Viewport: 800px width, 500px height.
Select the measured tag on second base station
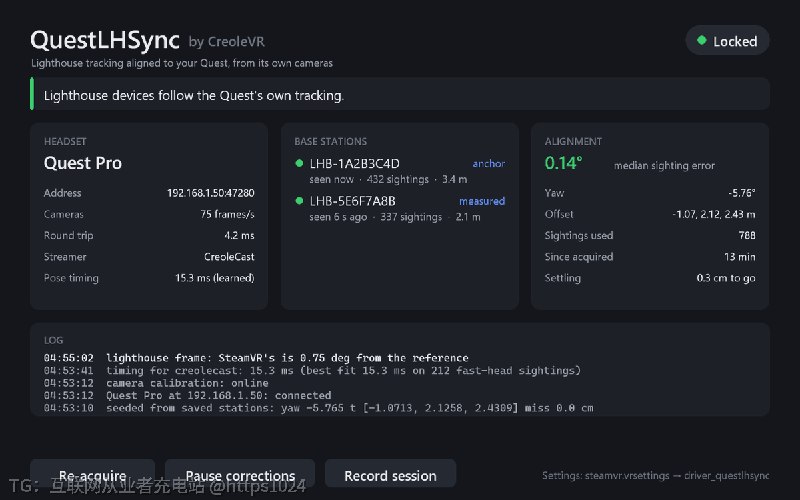coord(482,201)
